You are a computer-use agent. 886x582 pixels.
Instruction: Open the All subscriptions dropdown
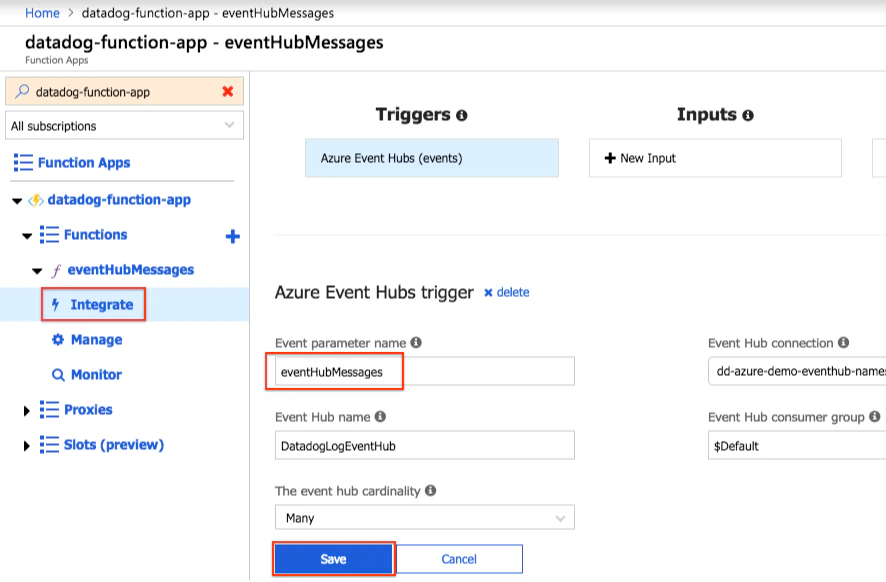(x=124, y=125)
